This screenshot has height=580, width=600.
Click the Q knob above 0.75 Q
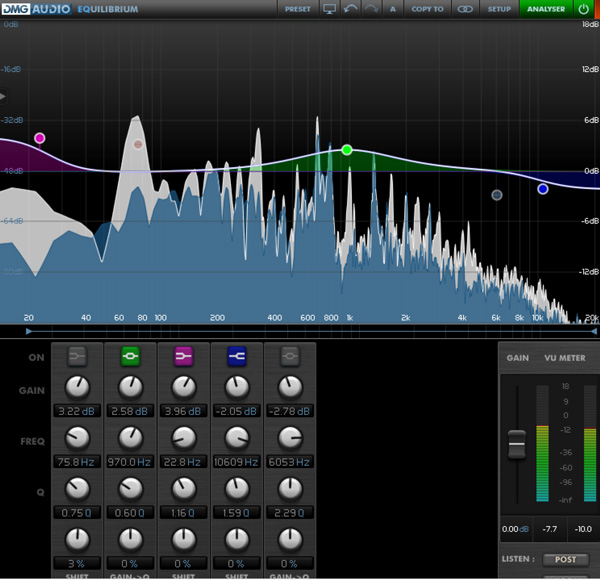click(x=77, y=489)
